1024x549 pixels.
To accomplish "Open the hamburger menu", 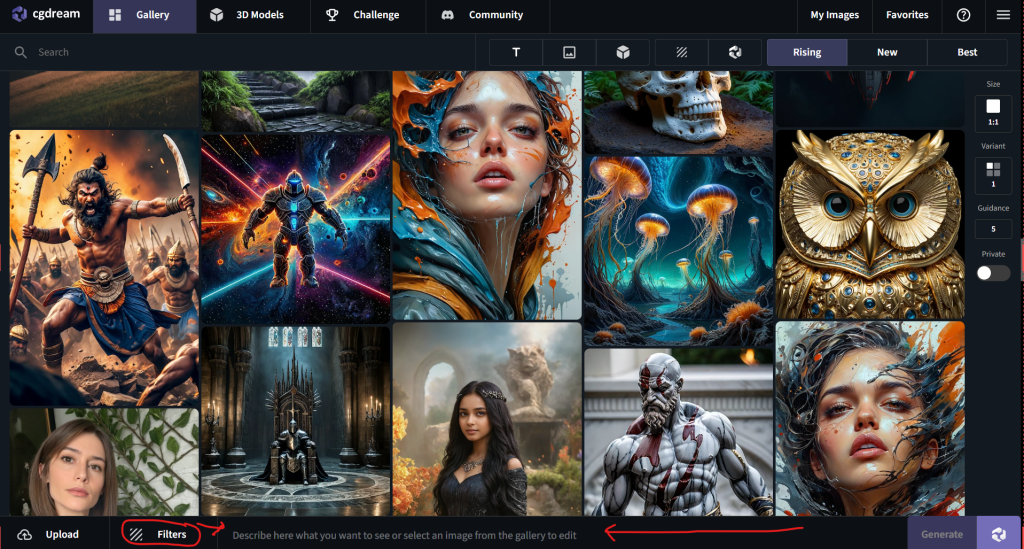I will click(x=1003, y=15).
